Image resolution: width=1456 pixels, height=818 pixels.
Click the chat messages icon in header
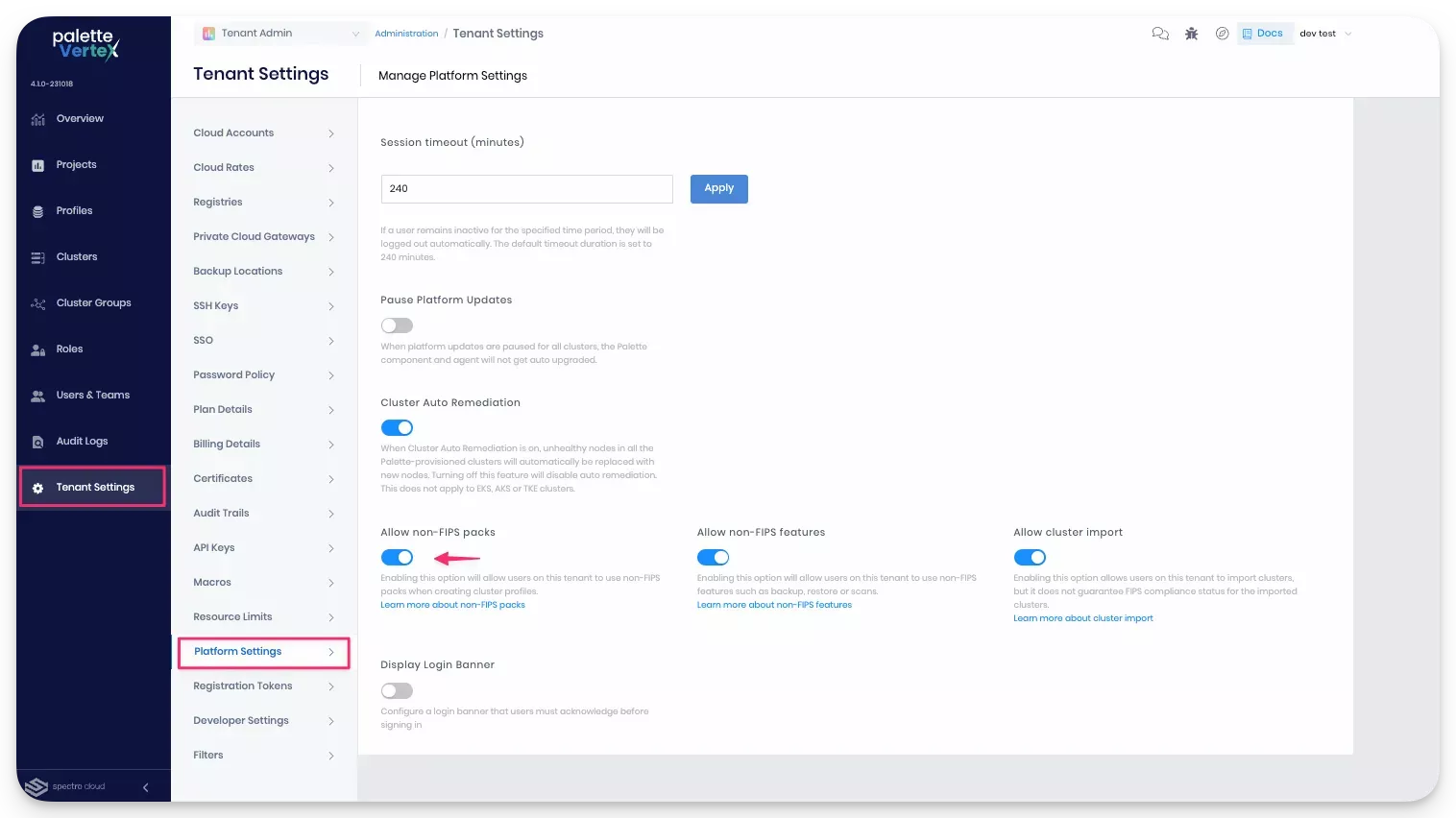(1160, 34)
